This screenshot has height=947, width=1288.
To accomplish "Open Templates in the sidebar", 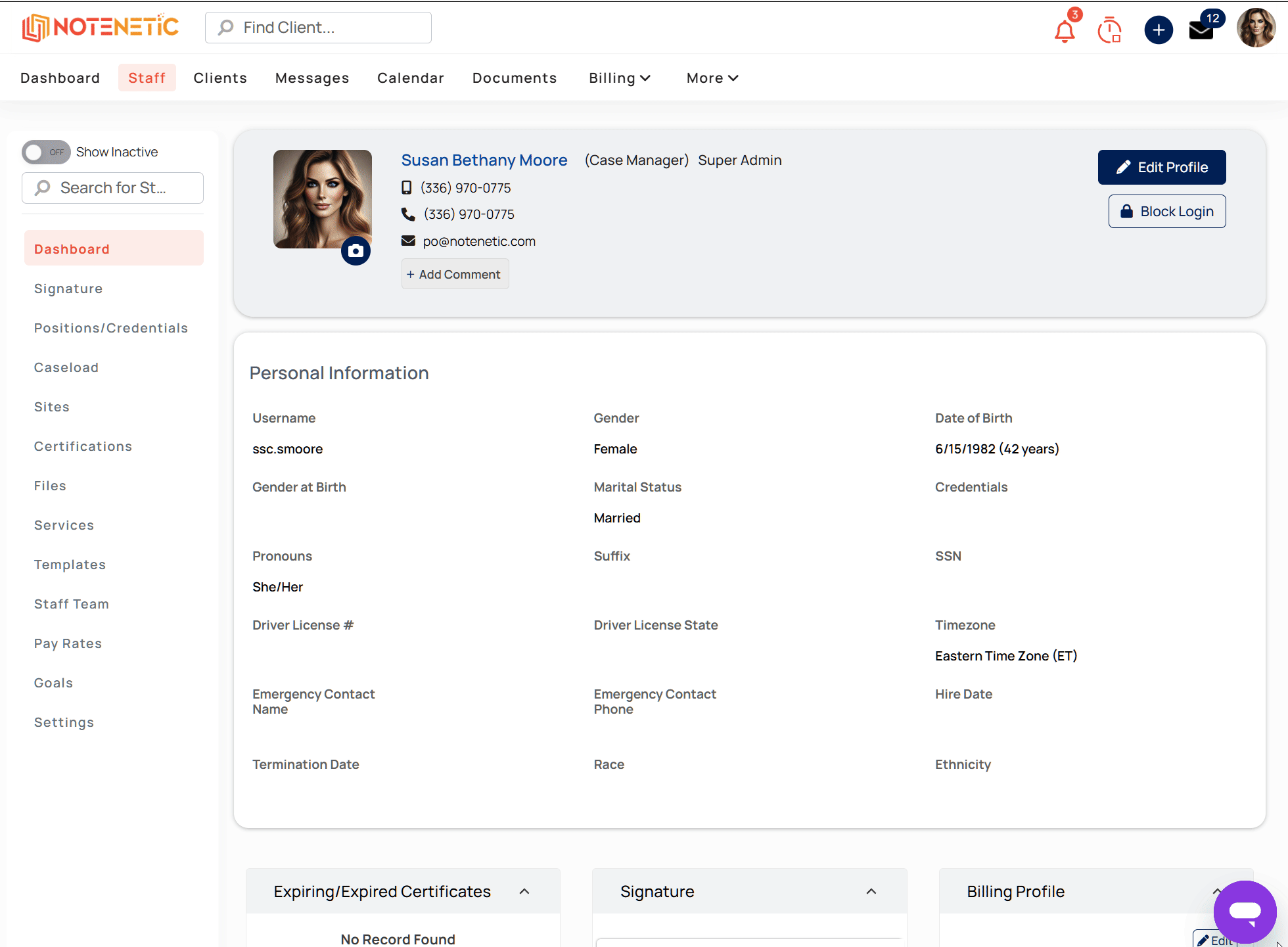I will point(70,565).
